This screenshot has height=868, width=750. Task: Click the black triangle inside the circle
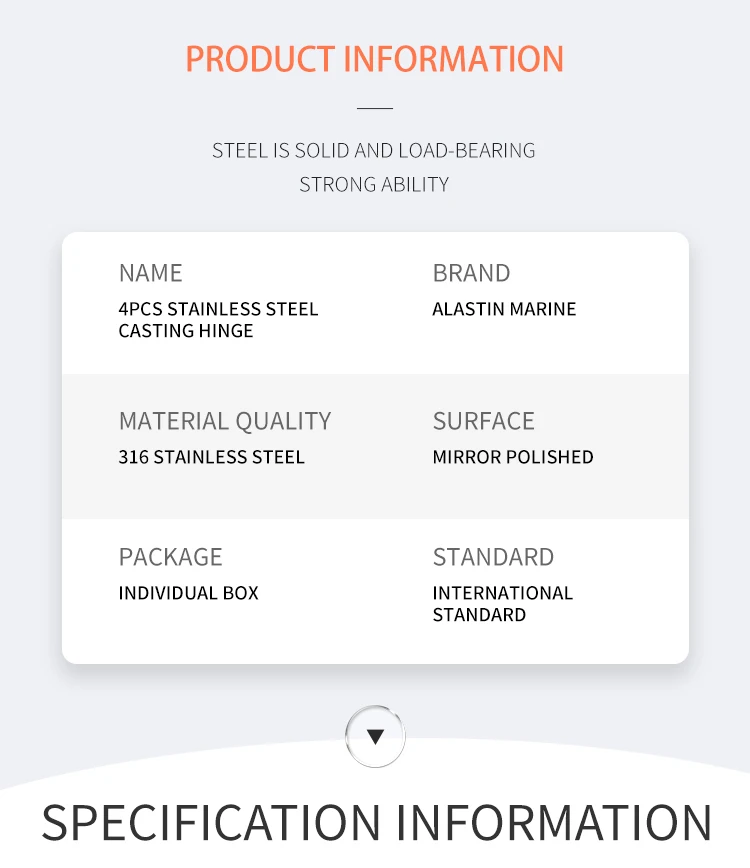click(x=375, y=736)
